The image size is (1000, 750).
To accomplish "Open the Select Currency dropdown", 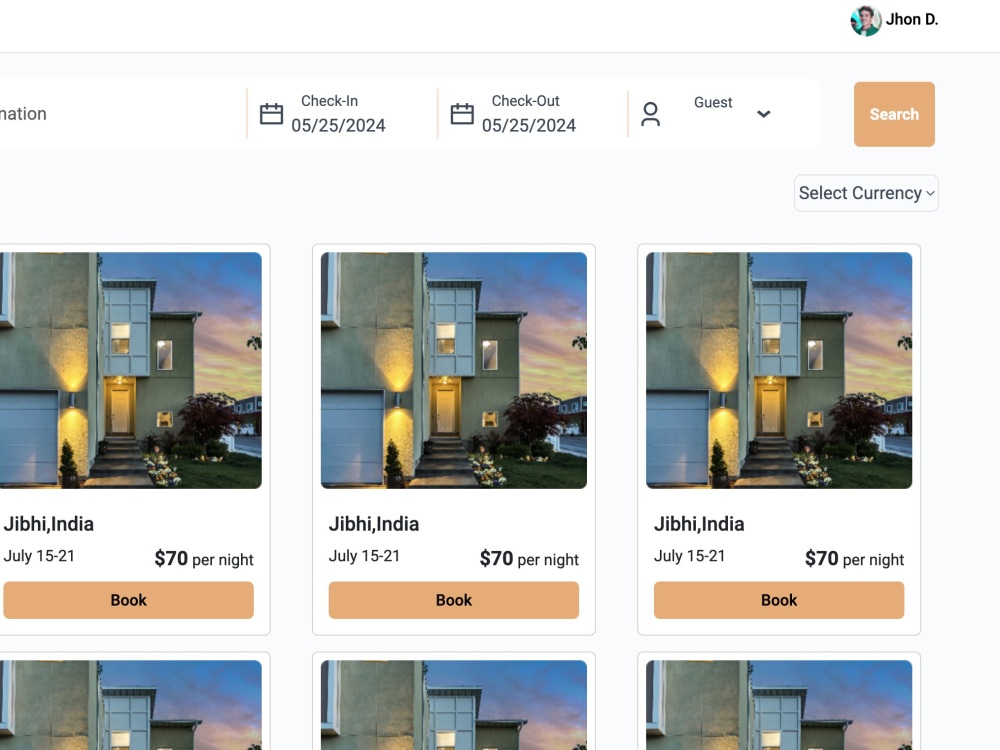I will pos(865,193).
